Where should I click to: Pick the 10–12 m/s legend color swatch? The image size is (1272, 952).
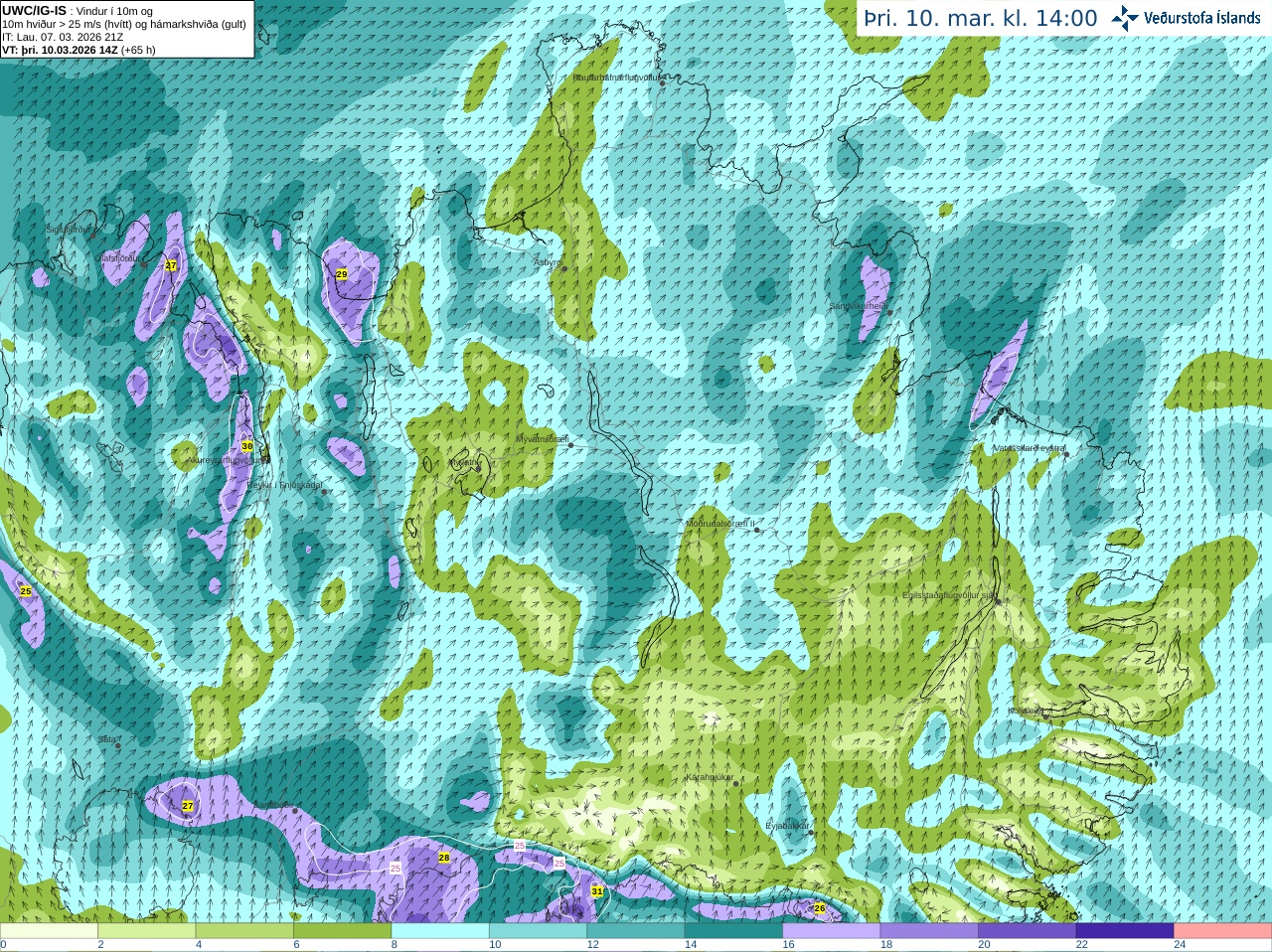(x=538, y=931)
